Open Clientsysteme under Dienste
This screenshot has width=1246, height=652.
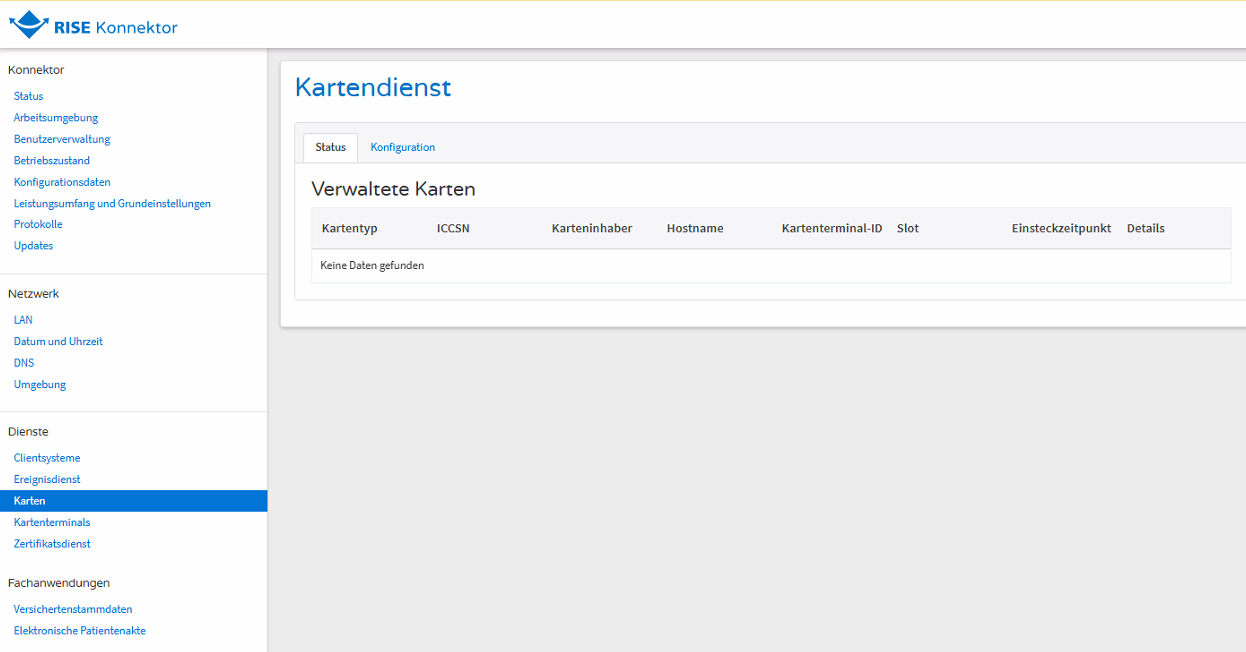coord(47,458)
